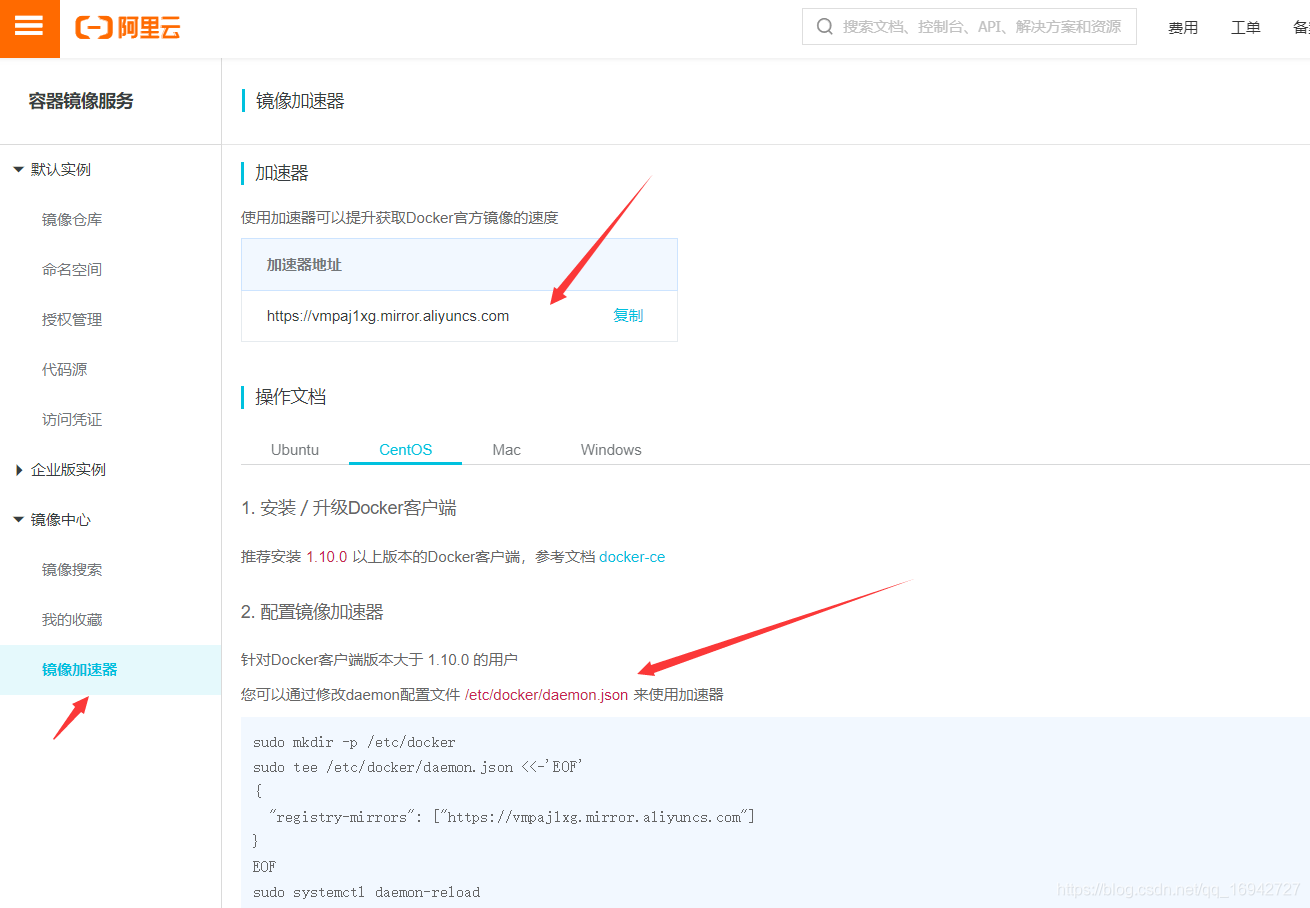This screenshot has width=1310, height=908.
Task: Switch to the Ubuntu tab
Action: click(295, 450)
